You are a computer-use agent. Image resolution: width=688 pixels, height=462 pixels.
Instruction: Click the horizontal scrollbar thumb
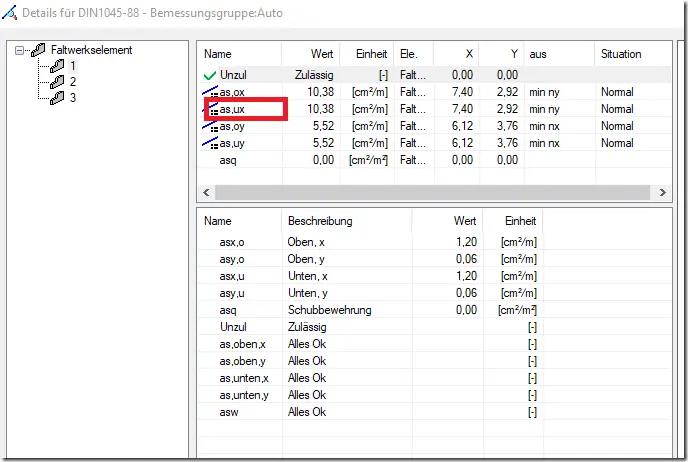(432, 193)
